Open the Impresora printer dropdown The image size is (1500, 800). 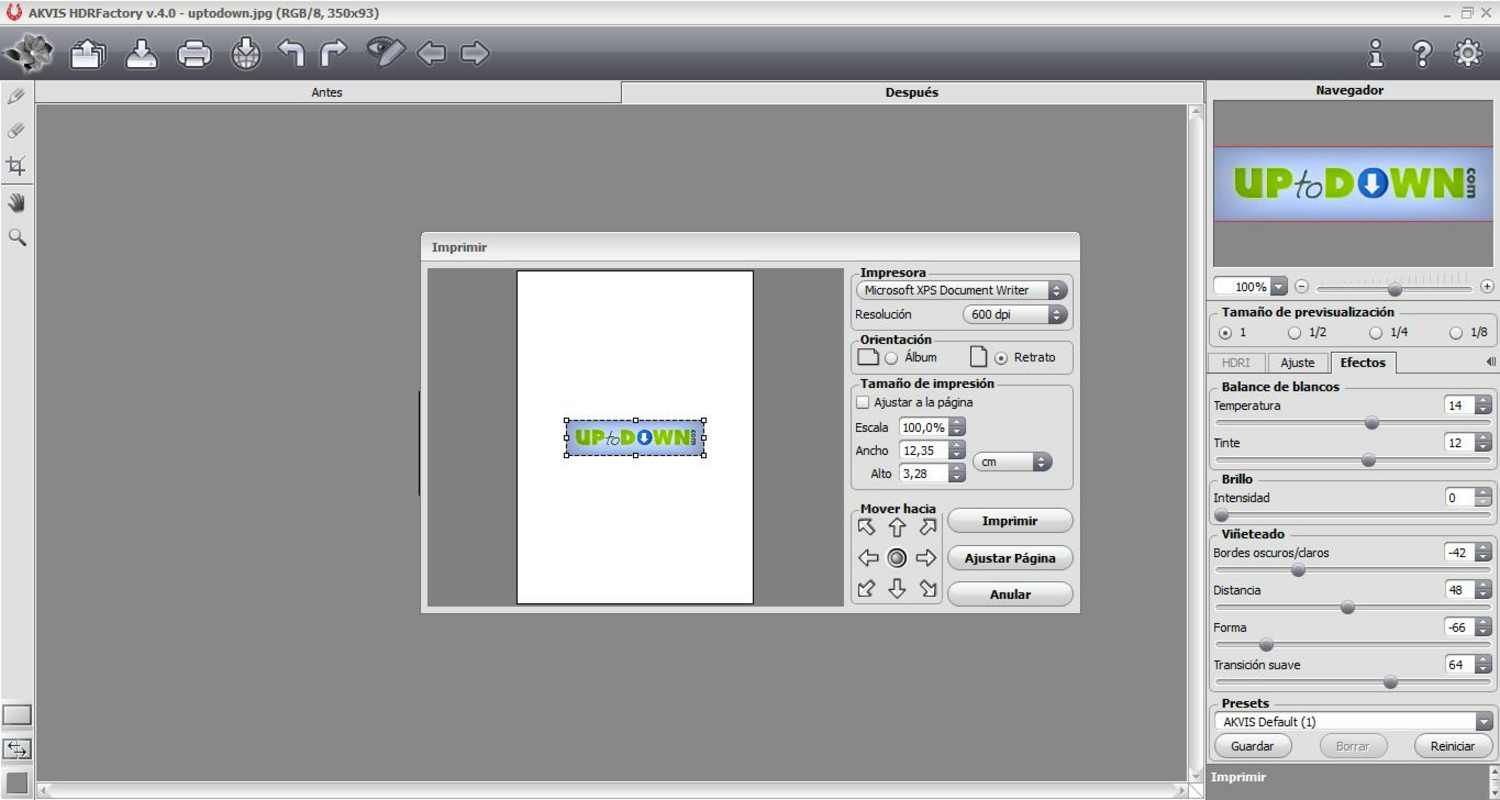pos(961,290)
